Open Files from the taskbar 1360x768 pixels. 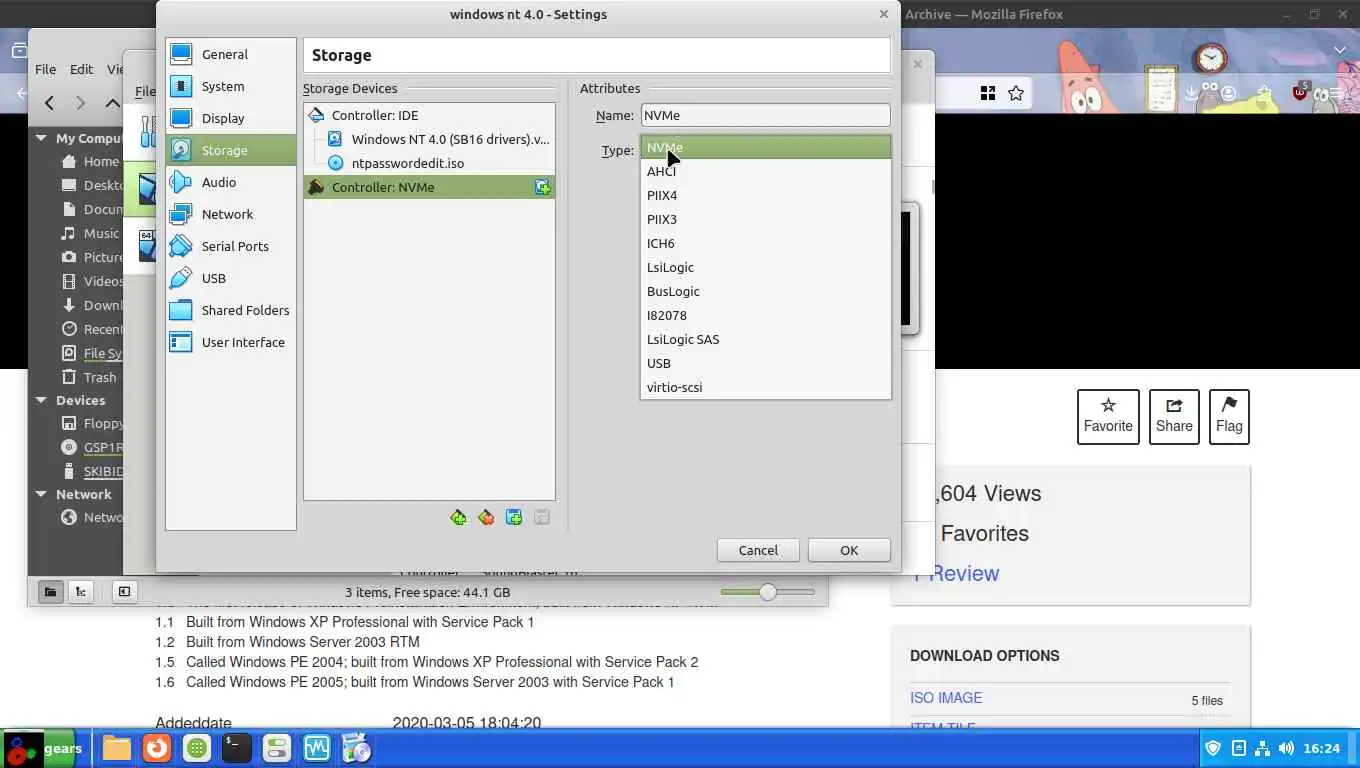pyautogui.click(x=116, y=748)
